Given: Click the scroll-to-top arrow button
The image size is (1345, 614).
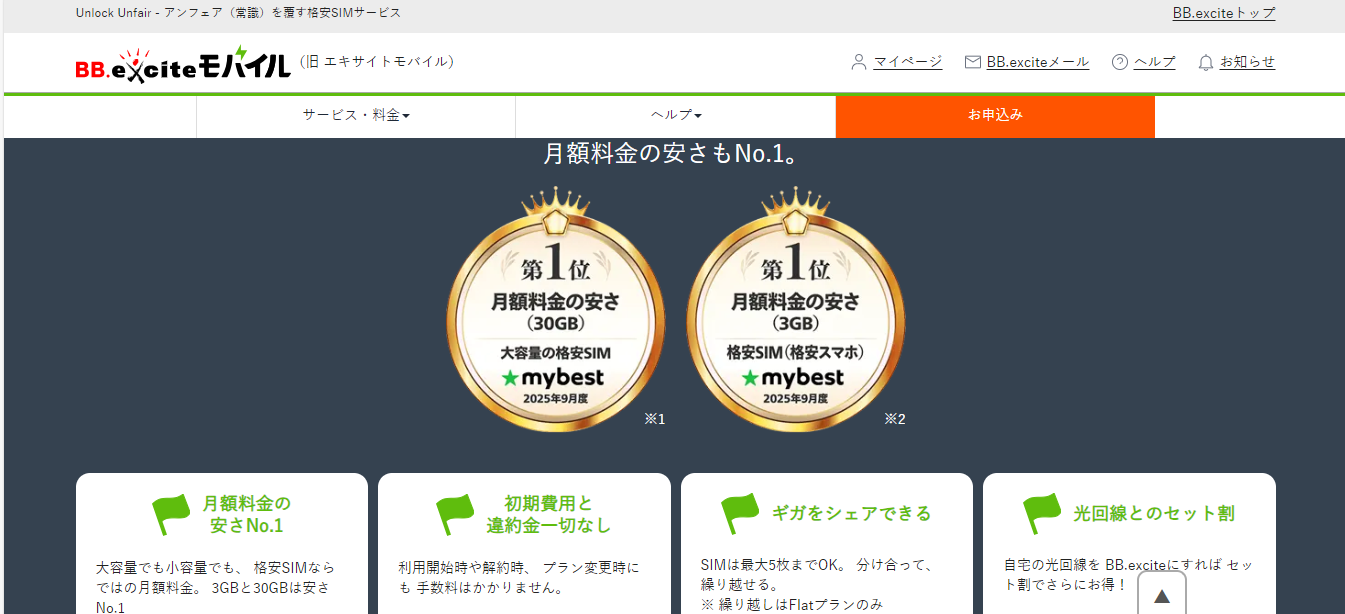Looking at the screenshot, I should 1161,596.
